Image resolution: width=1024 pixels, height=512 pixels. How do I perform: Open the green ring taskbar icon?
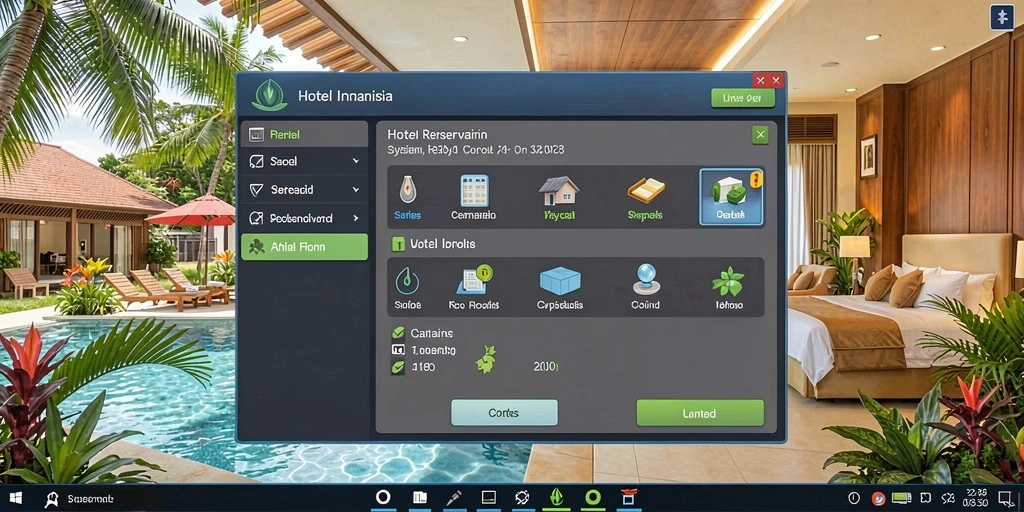(x=592, y=498)
